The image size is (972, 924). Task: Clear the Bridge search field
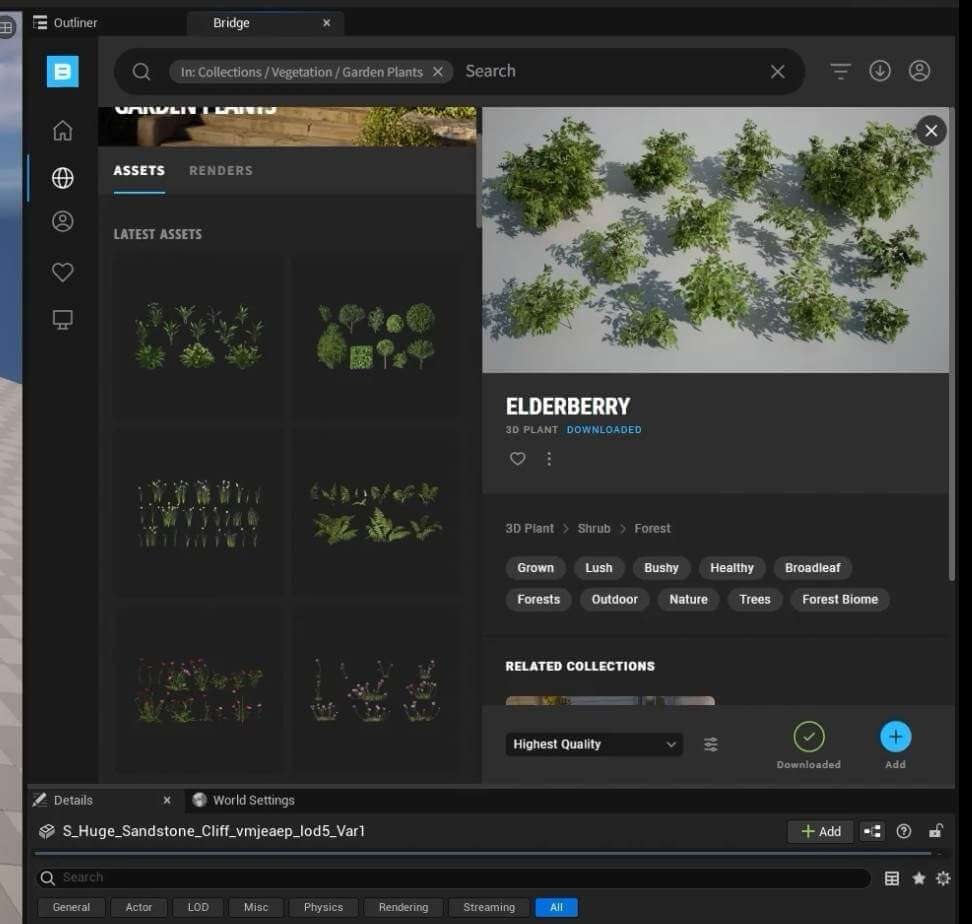[x=777, y=72]
